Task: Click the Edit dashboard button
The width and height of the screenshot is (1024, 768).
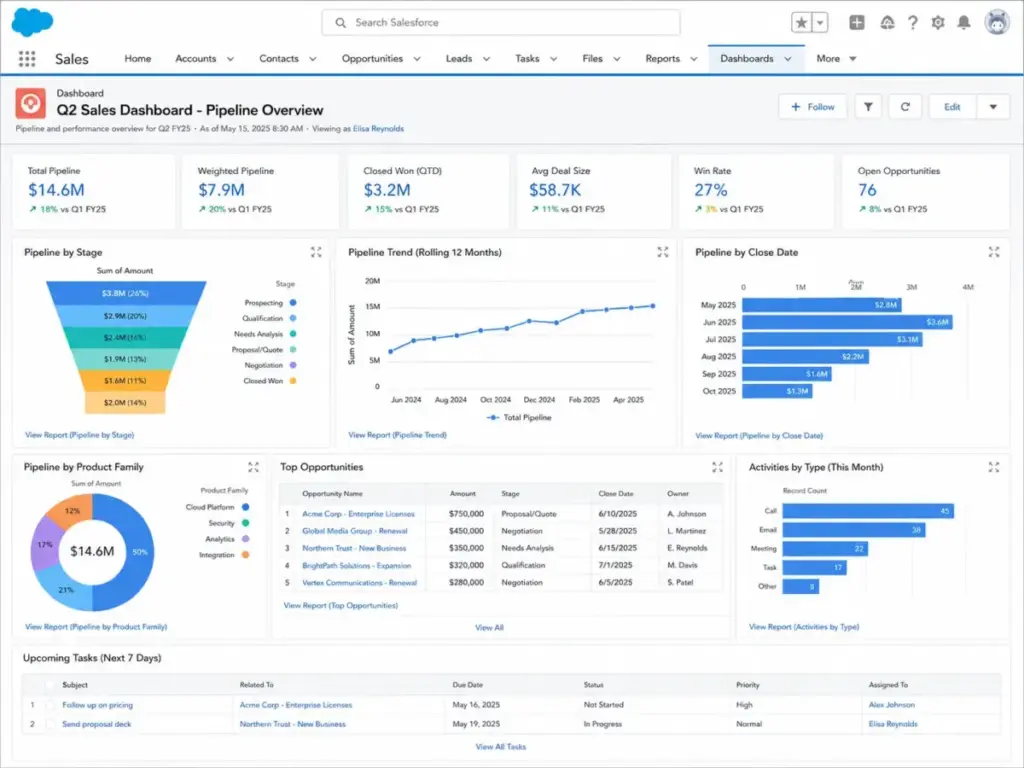Action: click(x=952, y=106)
